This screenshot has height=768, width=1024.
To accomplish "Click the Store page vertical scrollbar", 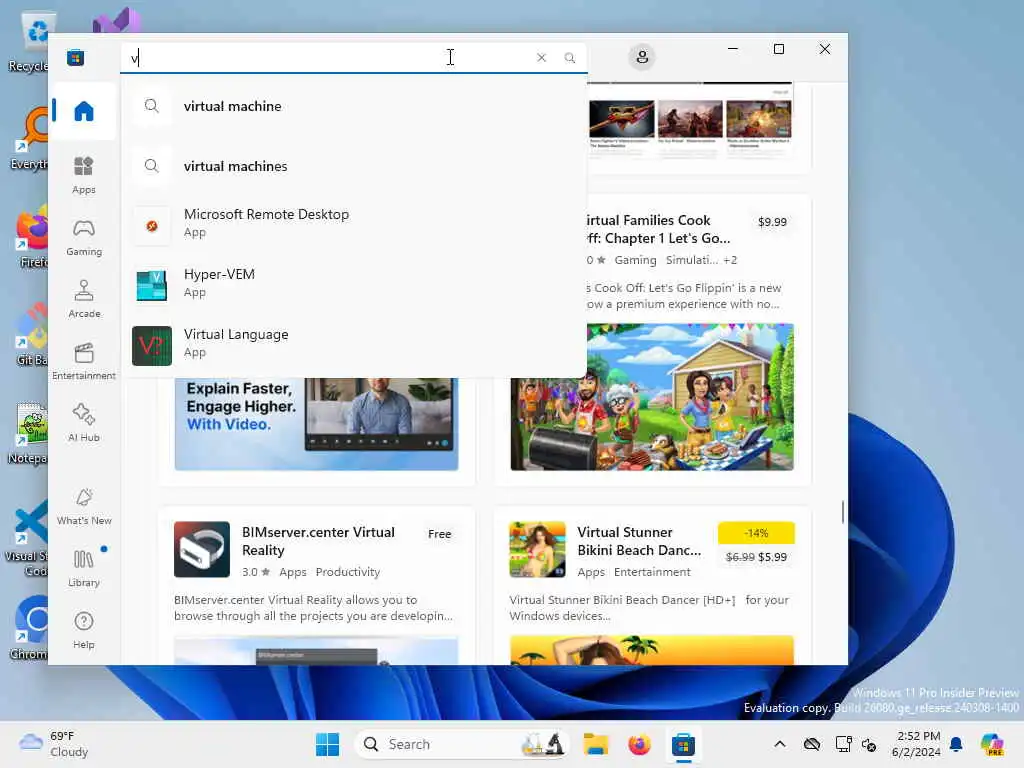I will click(x=842, y=511).
